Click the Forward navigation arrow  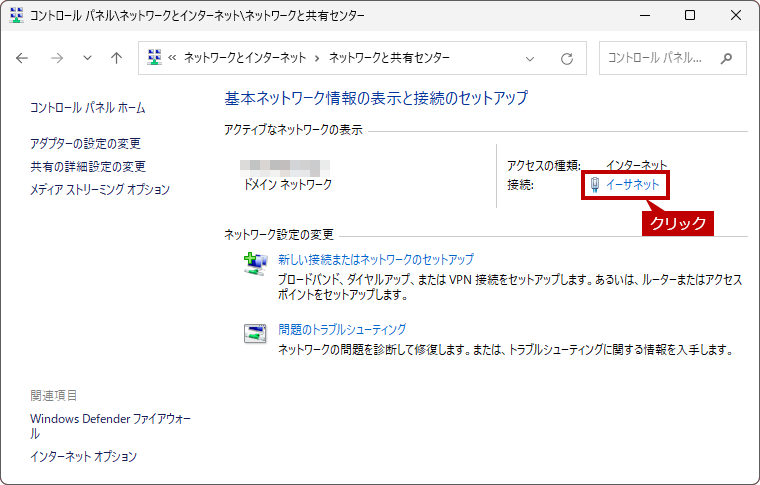pos(57,58)
